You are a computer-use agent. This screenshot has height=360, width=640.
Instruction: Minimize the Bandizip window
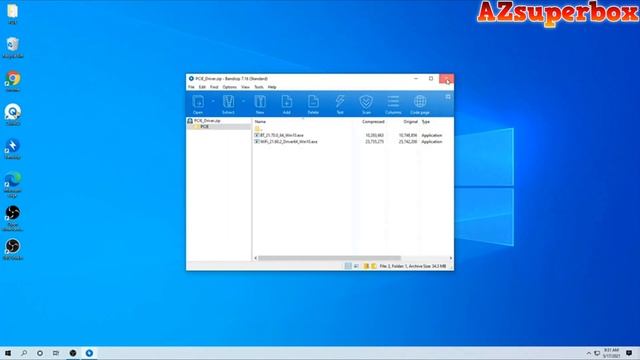416,78
